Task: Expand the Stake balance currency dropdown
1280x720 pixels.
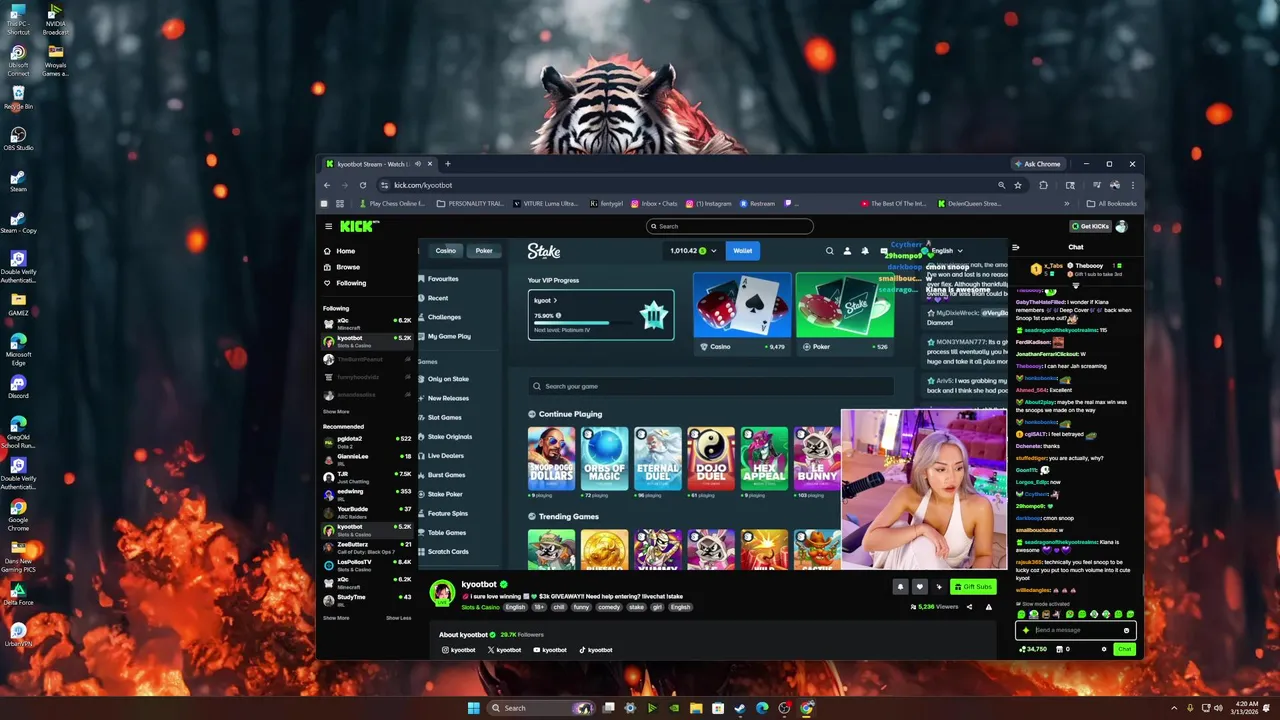Action: click(x=713, y=251)
